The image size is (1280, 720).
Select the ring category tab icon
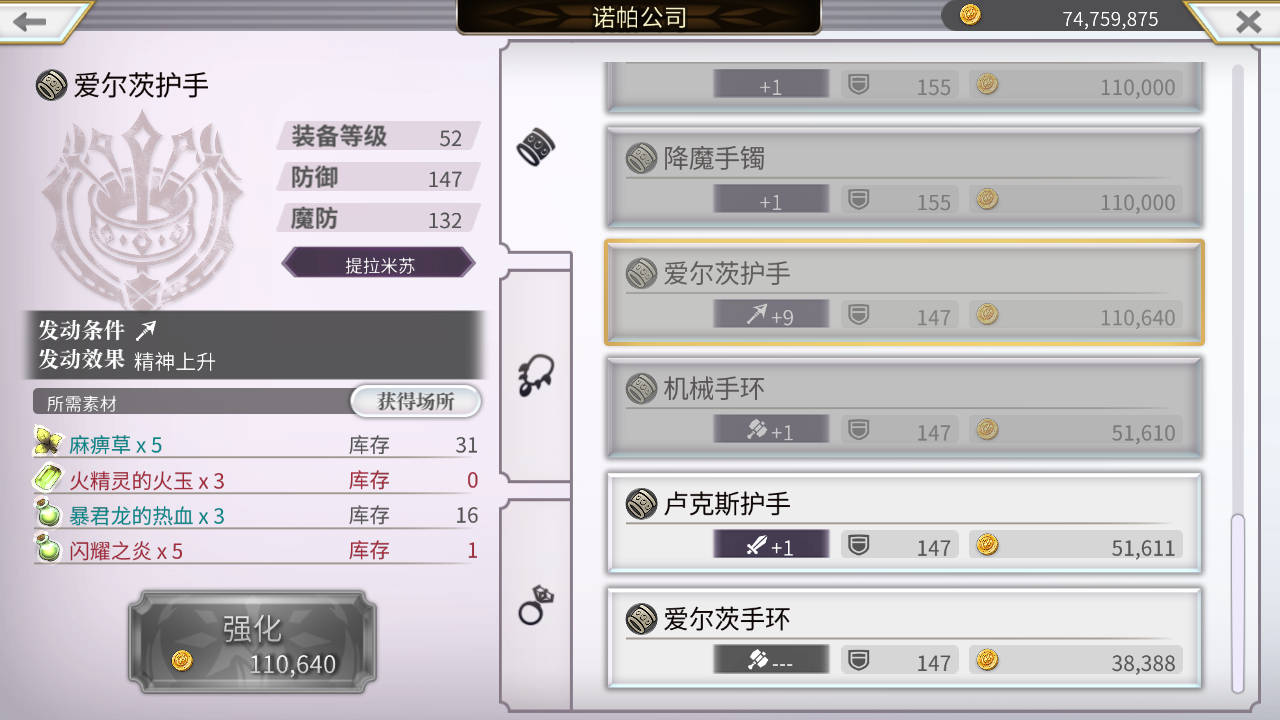tap(535, 605)
